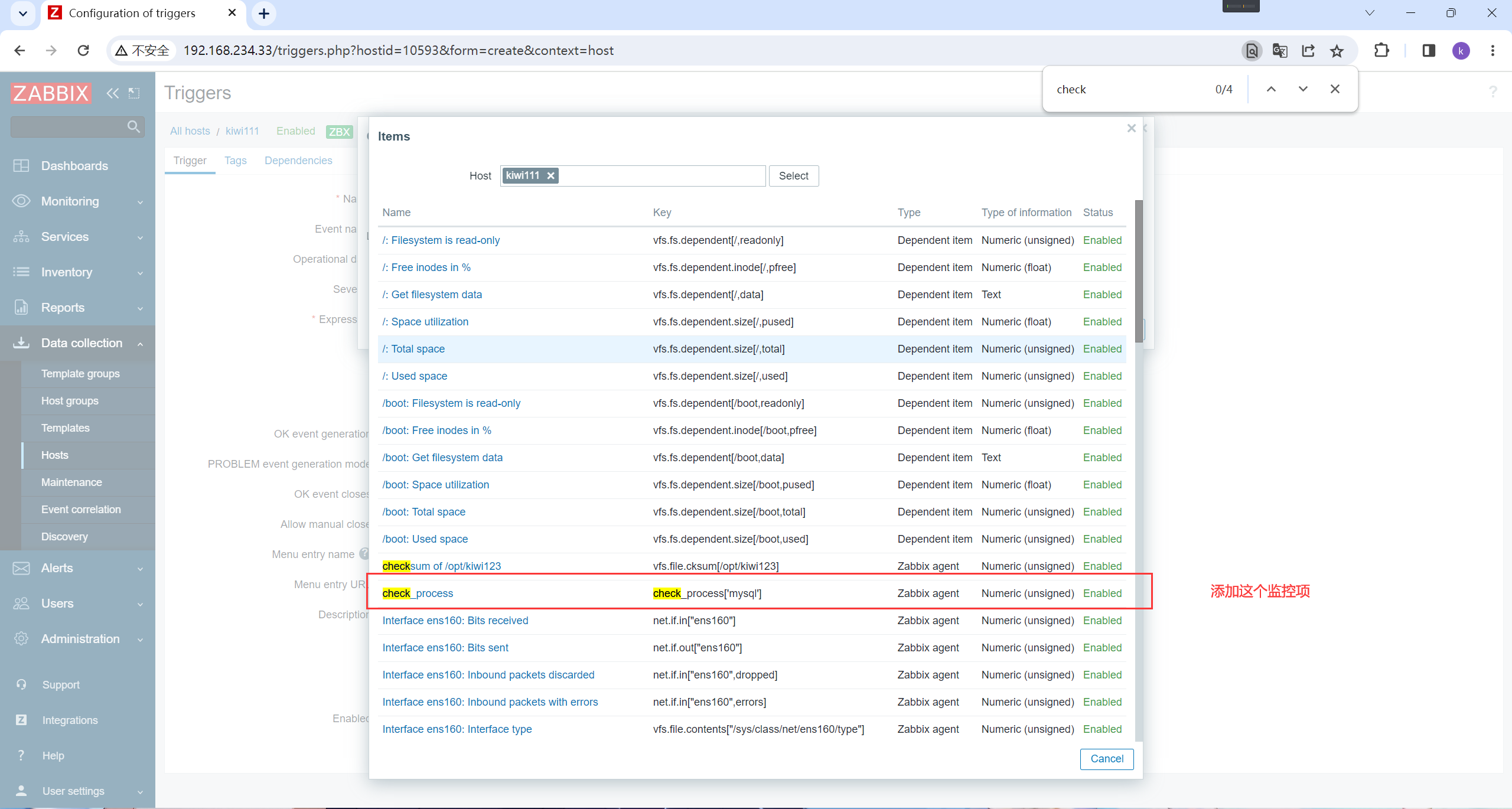Screen dimensions: 1512x809
Task: Click the share page icon
Action: pyautogui.click(x=1308, y=51)
